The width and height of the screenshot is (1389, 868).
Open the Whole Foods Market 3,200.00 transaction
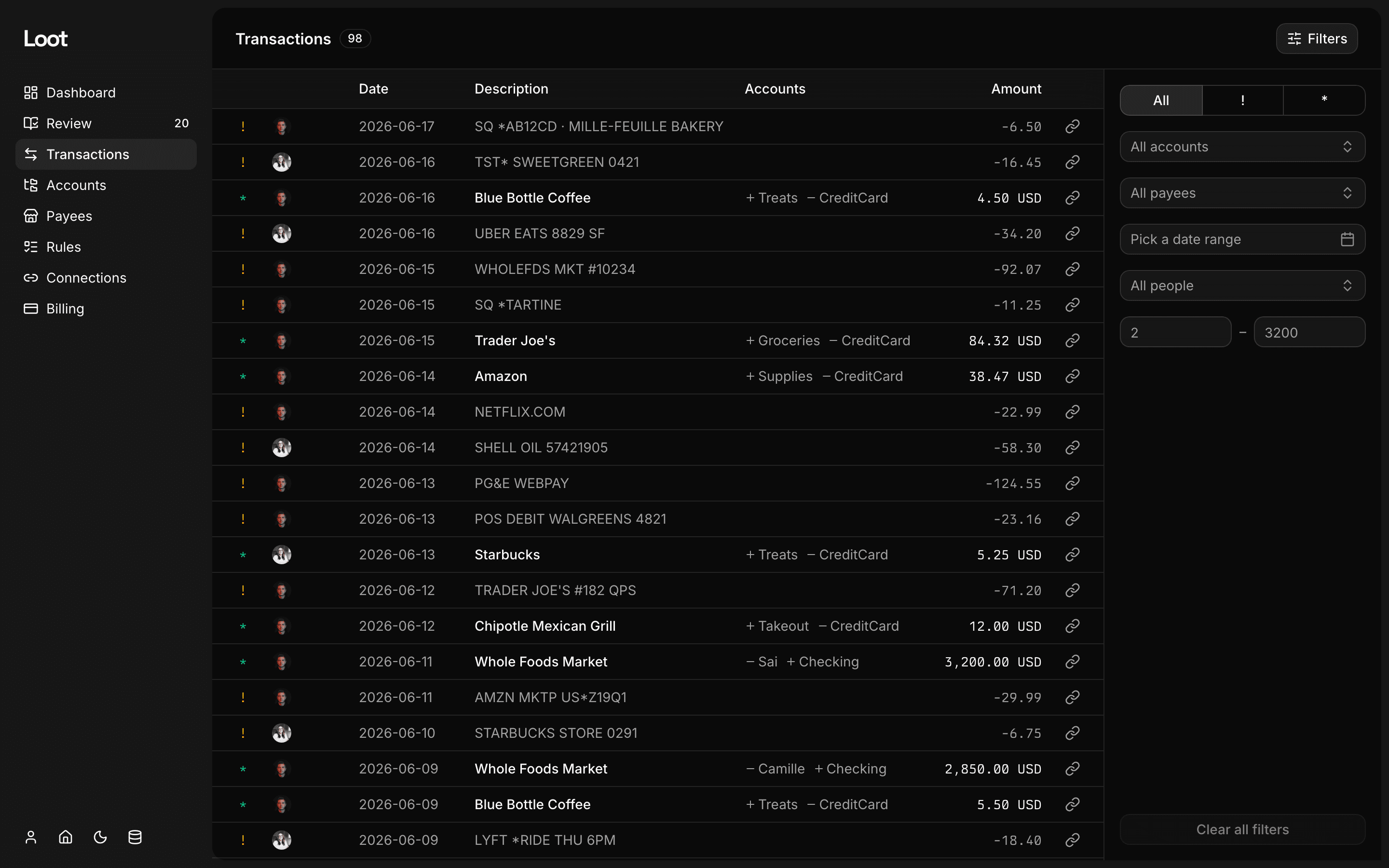pyautogui.click(x=658, y=662)
